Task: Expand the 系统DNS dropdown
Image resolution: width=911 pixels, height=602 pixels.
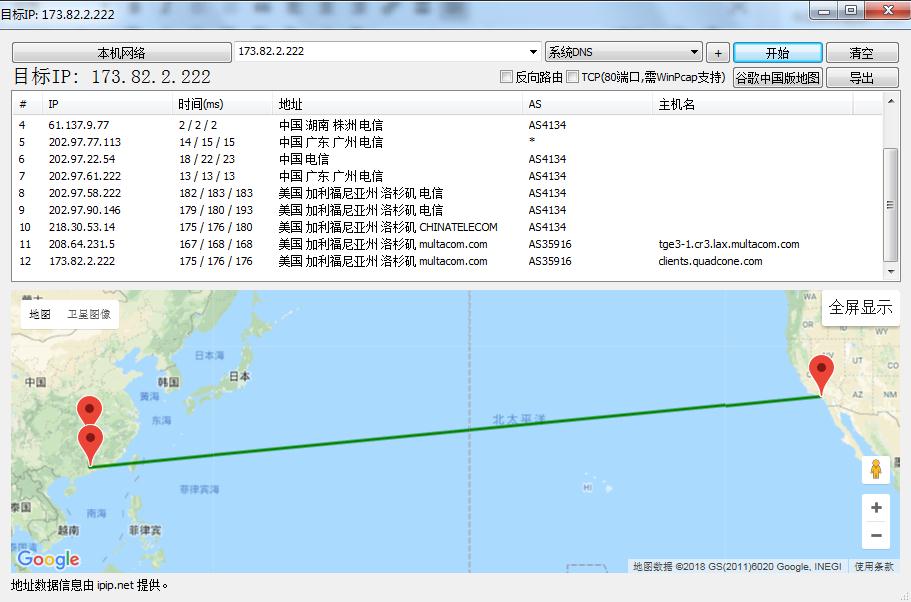Action: [694, 52]
